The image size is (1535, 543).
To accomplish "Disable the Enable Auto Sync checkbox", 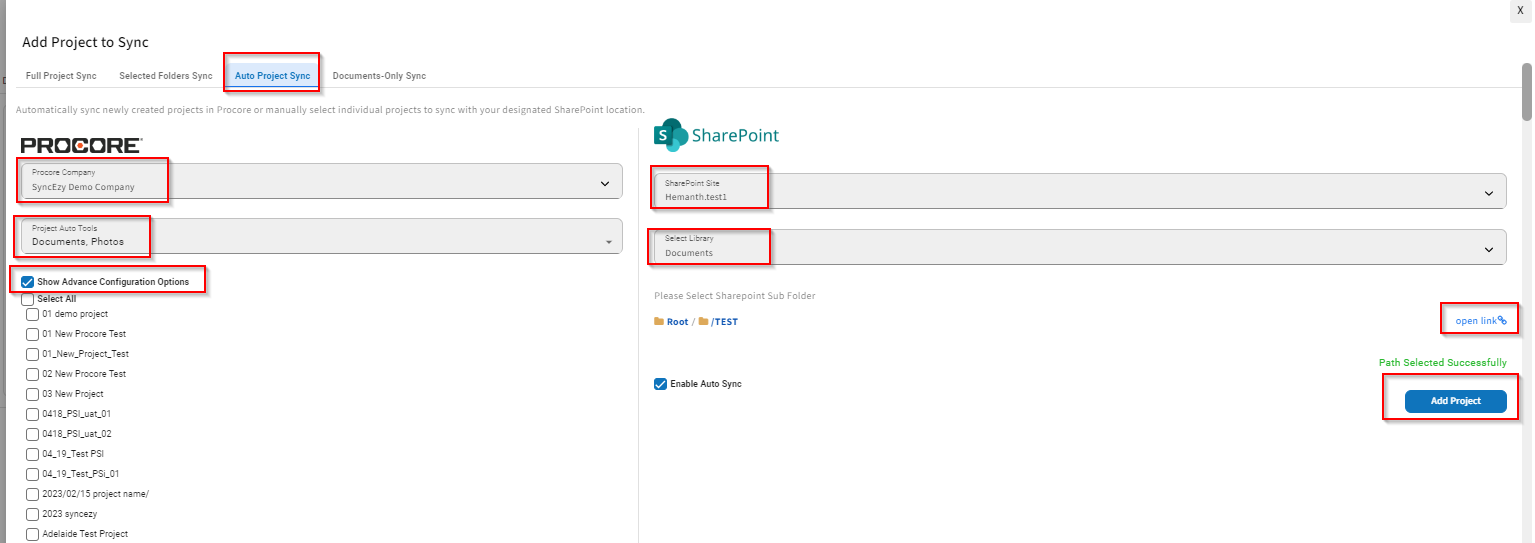I will pos(660,384).
